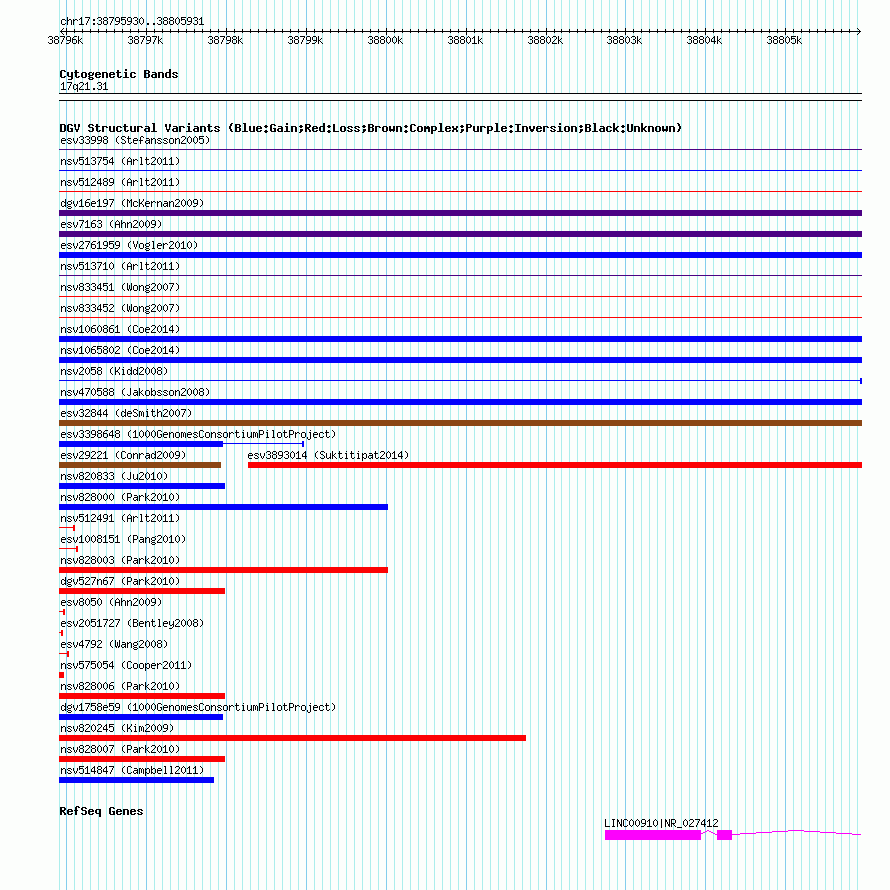Click nsv575054 (Cooper2011) label

tap(126, 665)
